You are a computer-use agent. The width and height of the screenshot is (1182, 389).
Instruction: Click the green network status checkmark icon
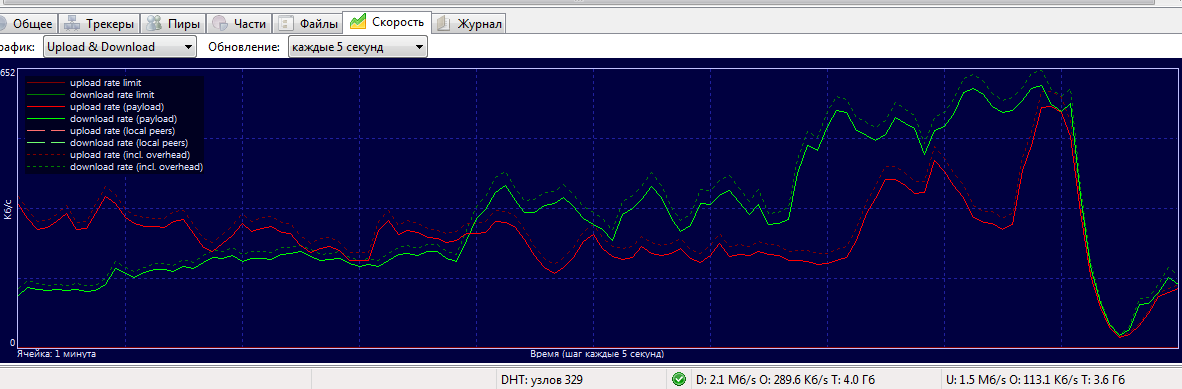678,379
